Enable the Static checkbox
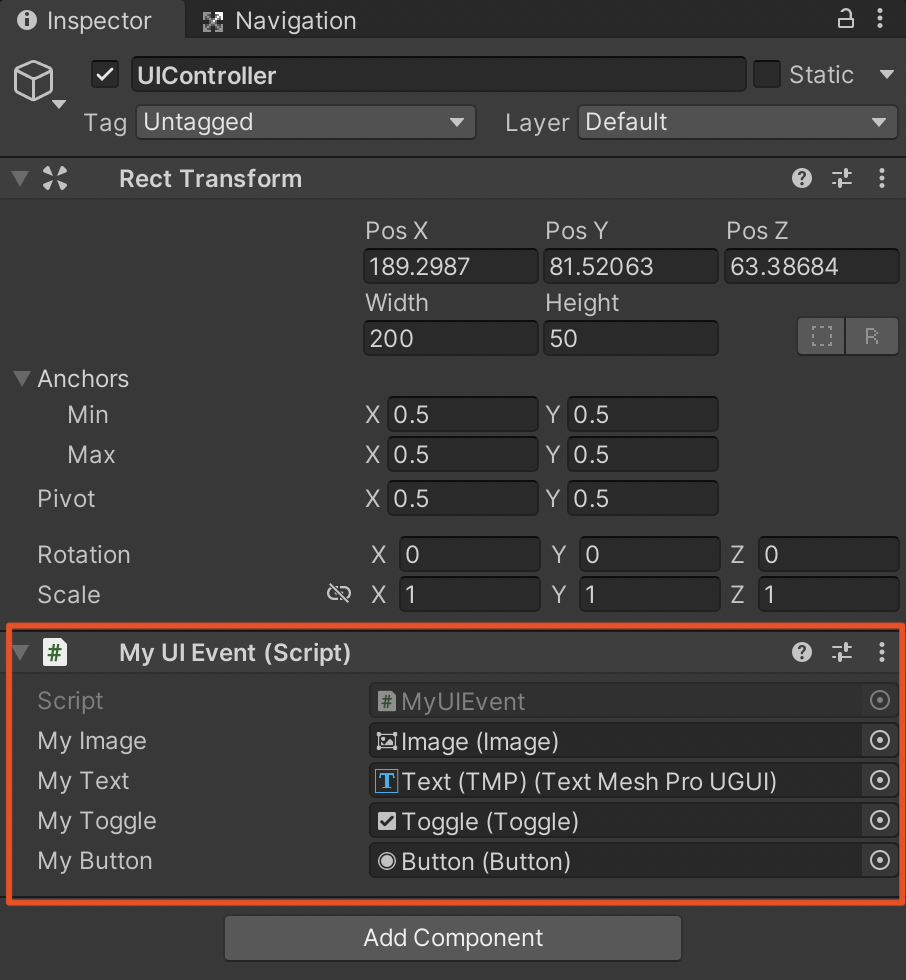906x980 pixels. pyautogui.click(x=767, y=74)
